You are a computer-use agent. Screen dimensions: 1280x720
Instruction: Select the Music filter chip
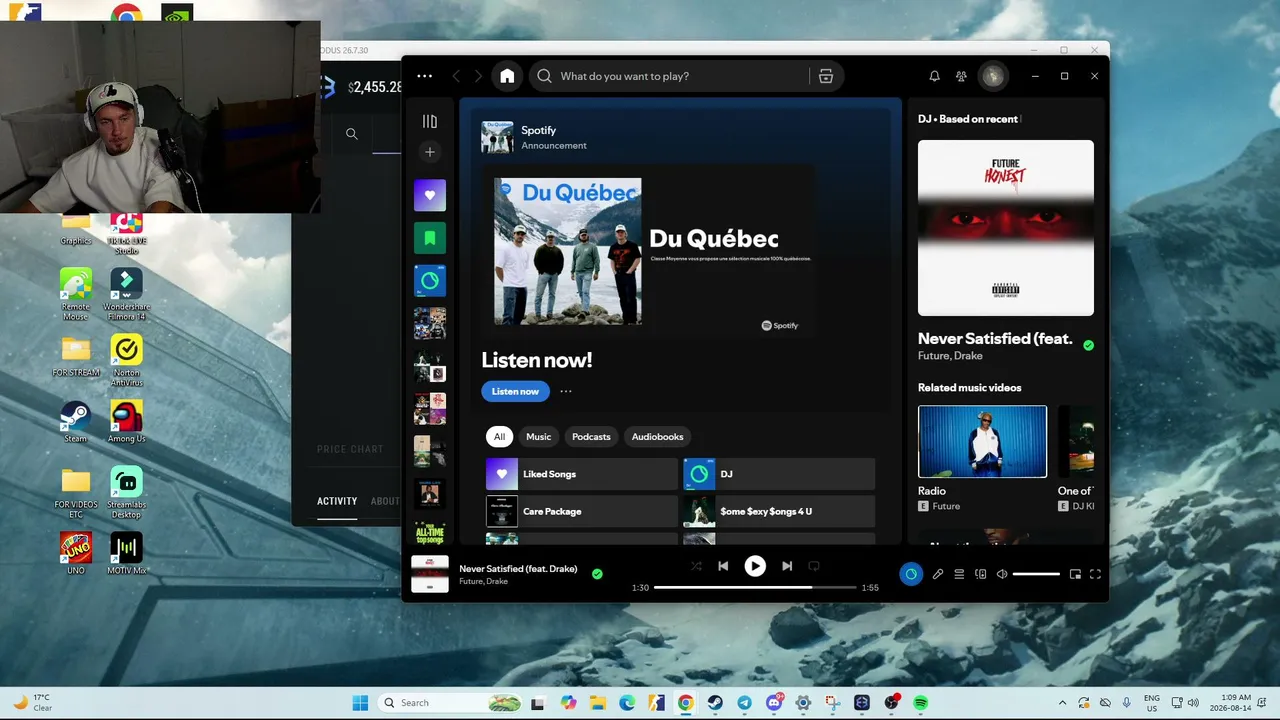pos(538,436)
